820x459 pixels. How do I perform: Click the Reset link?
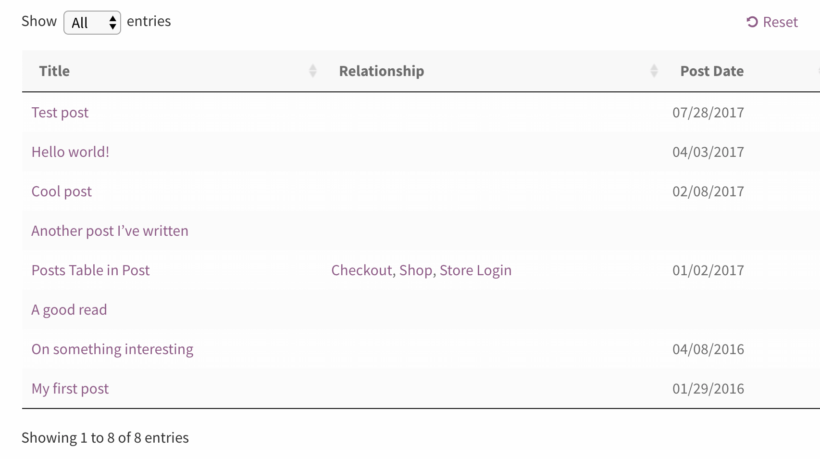(x=772, y=22)
